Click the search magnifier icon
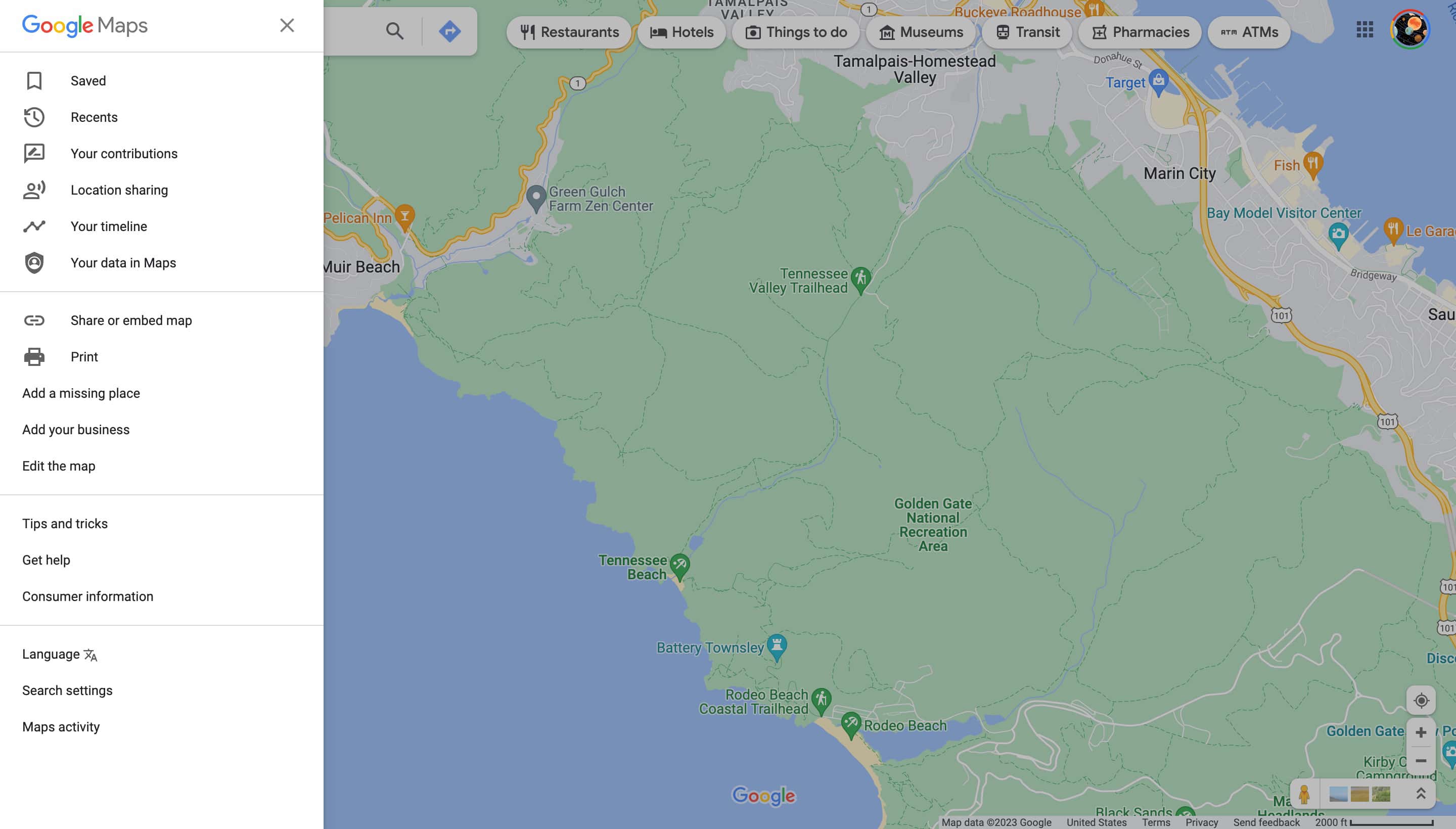 click(x=394, y=31)
